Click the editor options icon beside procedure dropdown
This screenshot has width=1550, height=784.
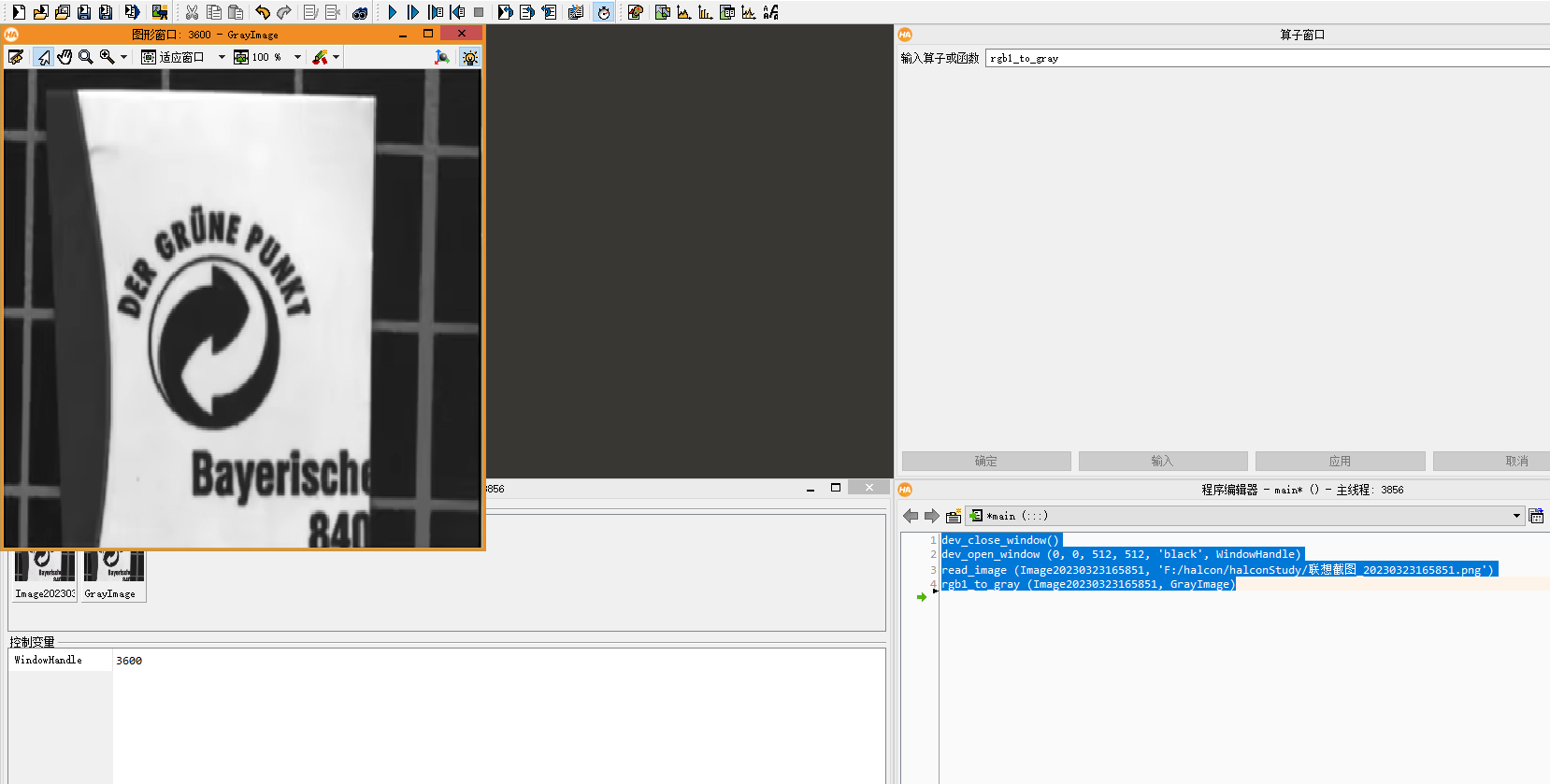(1536, 516)
